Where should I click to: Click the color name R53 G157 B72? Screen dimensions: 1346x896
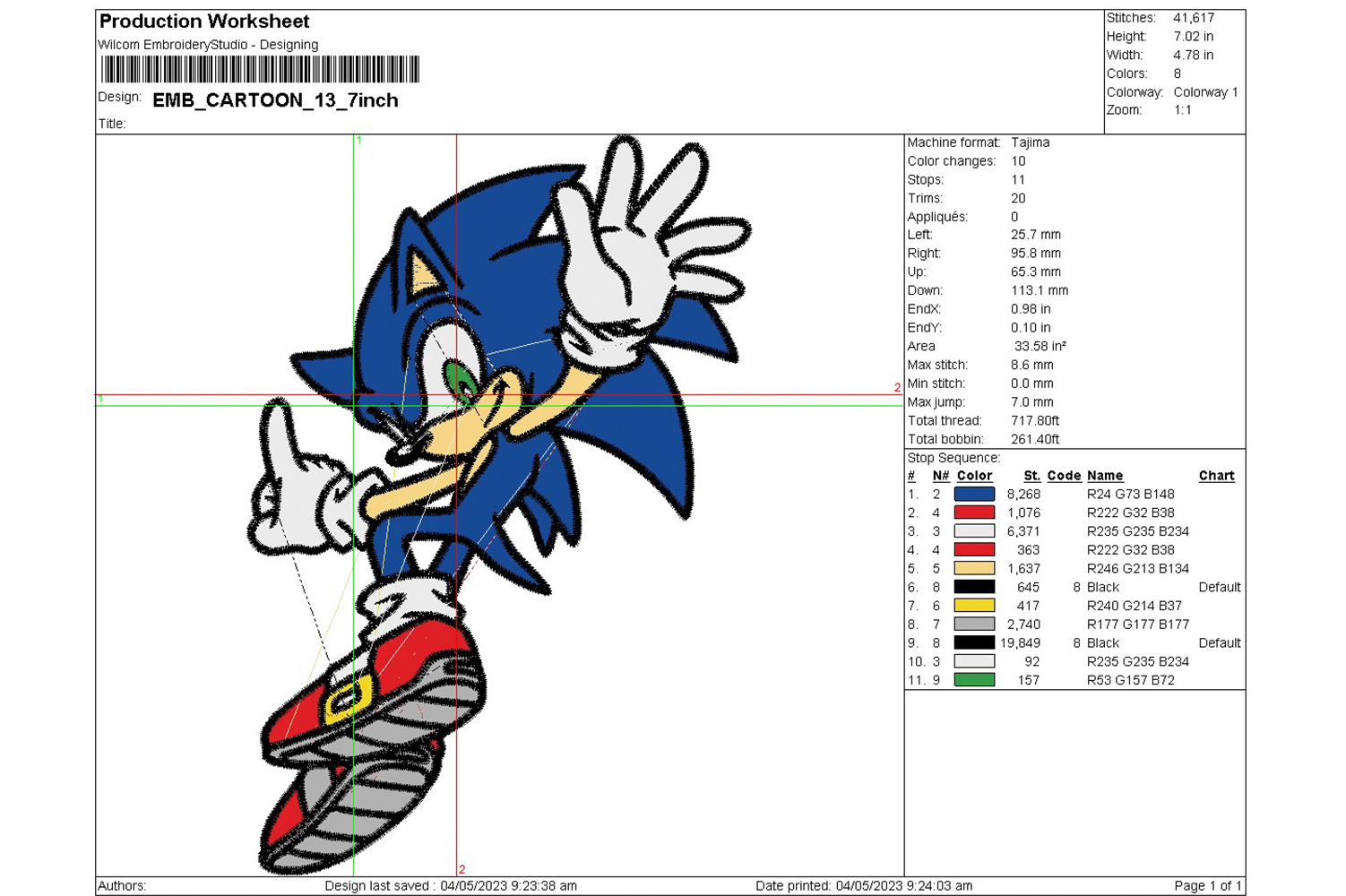click(x=1130, y=680)
